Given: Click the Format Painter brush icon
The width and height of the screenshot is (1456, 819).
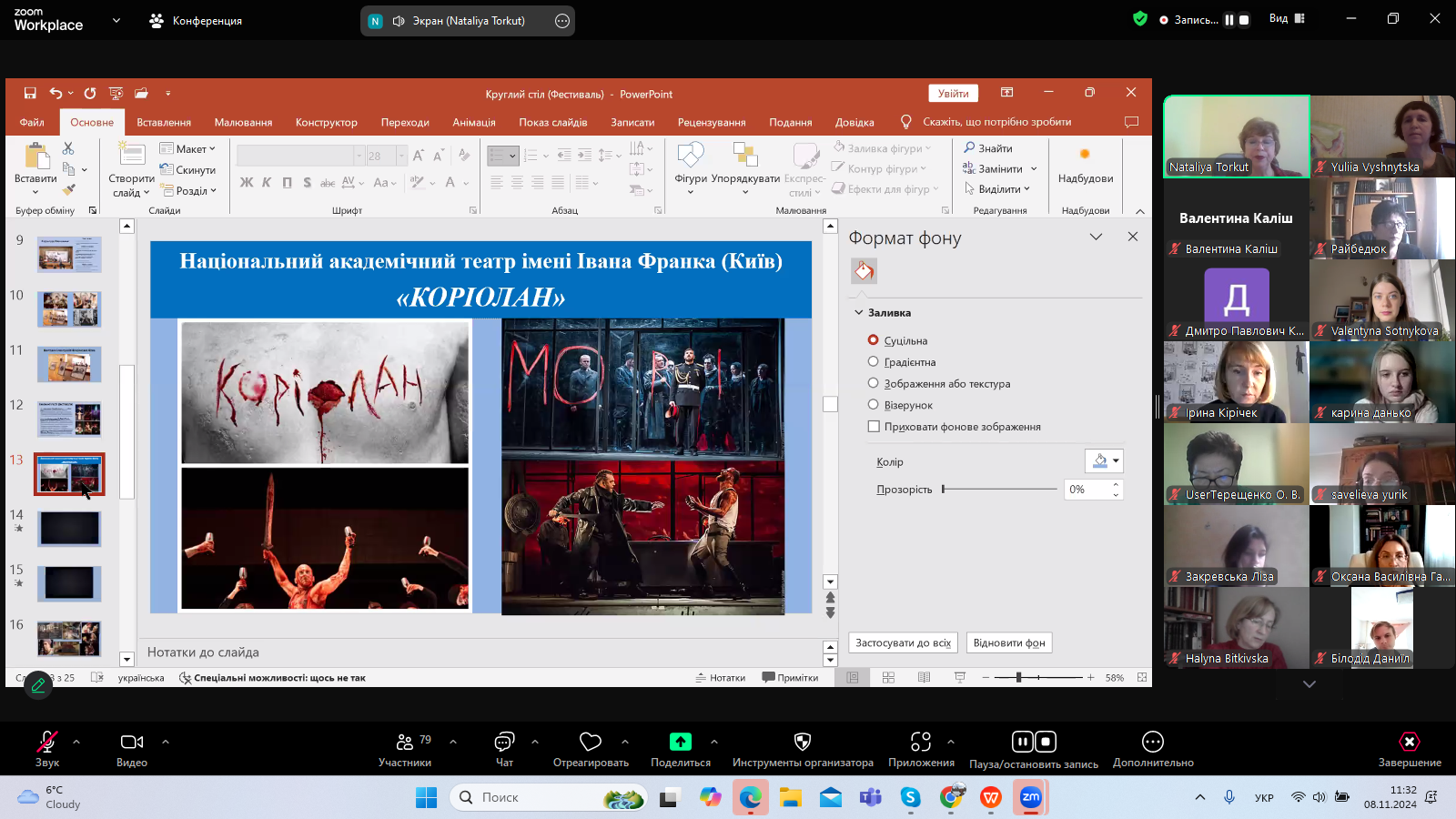Looking at the screenshot, I should tap(69, 189).
